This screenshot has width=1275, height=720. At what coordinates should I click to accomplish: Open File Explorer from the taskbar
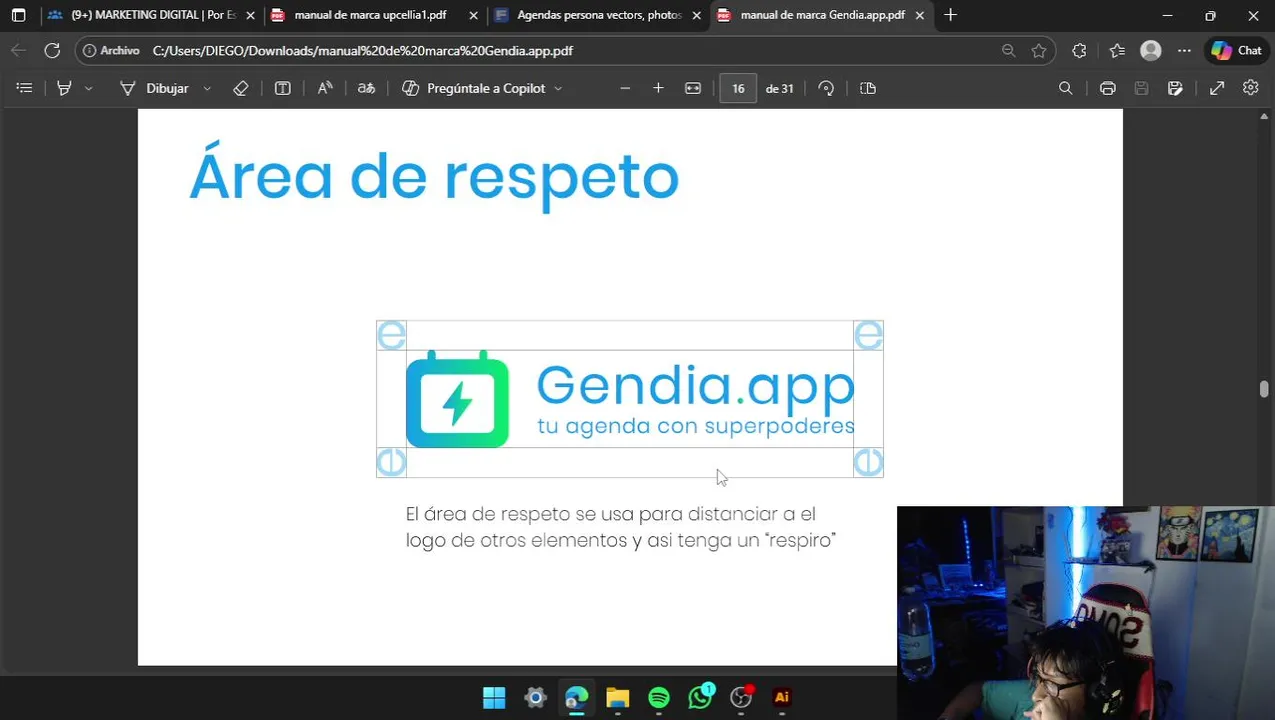coord(618,698)
